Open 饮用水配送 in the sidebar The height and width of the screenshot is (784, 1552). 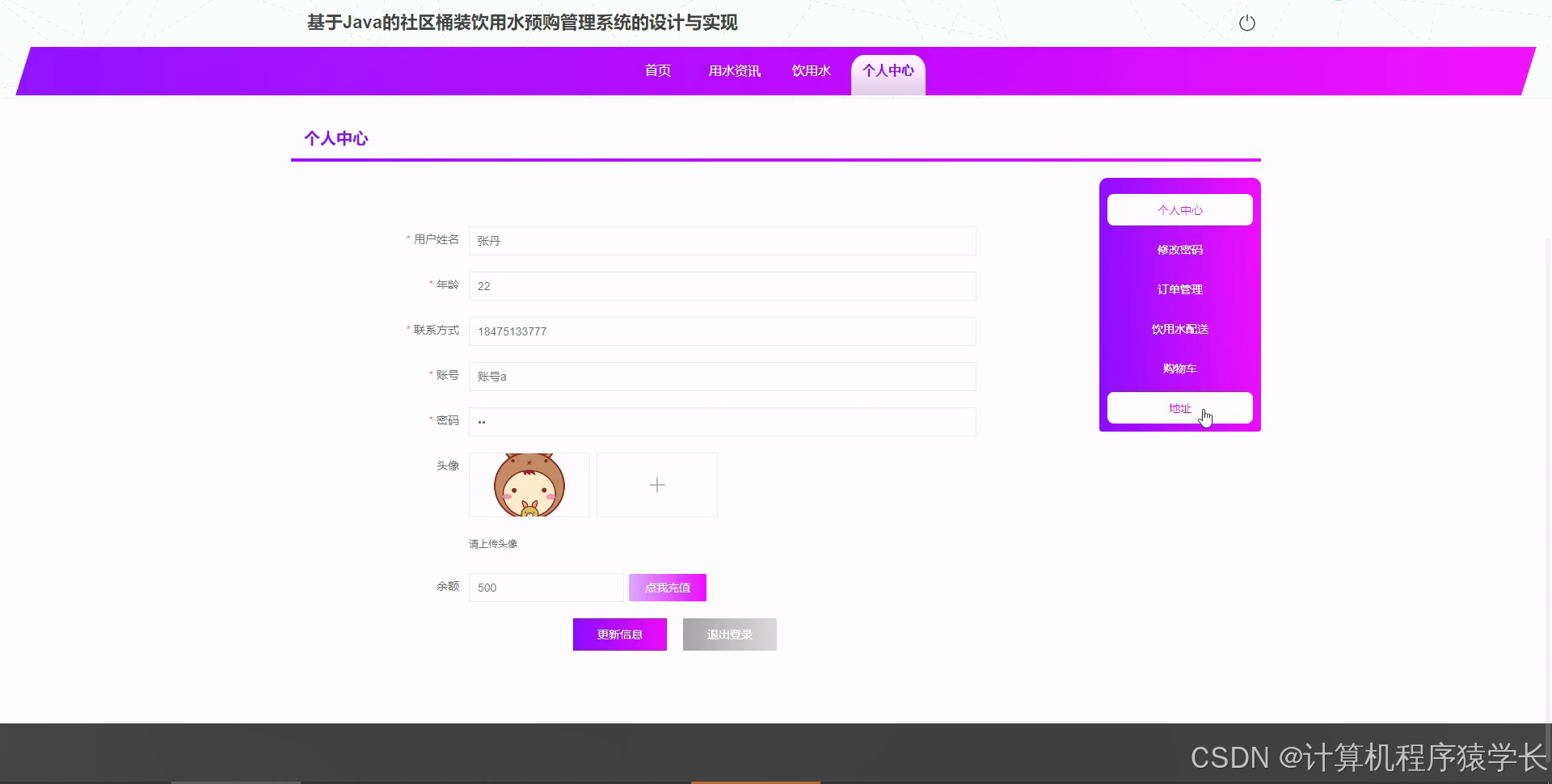[x=1179, y=328]
